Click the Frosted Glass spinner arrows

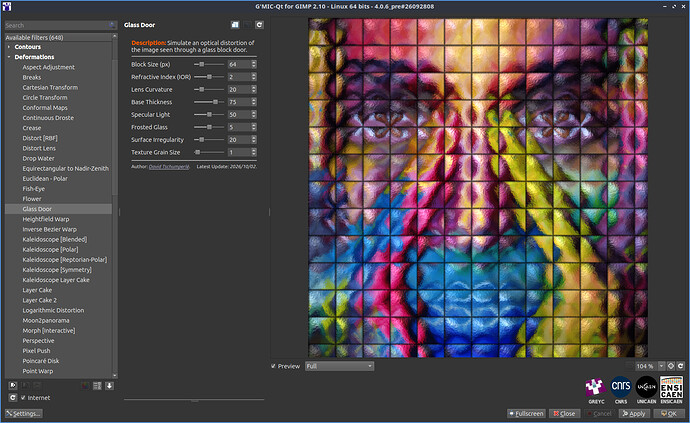pos(254,127)
